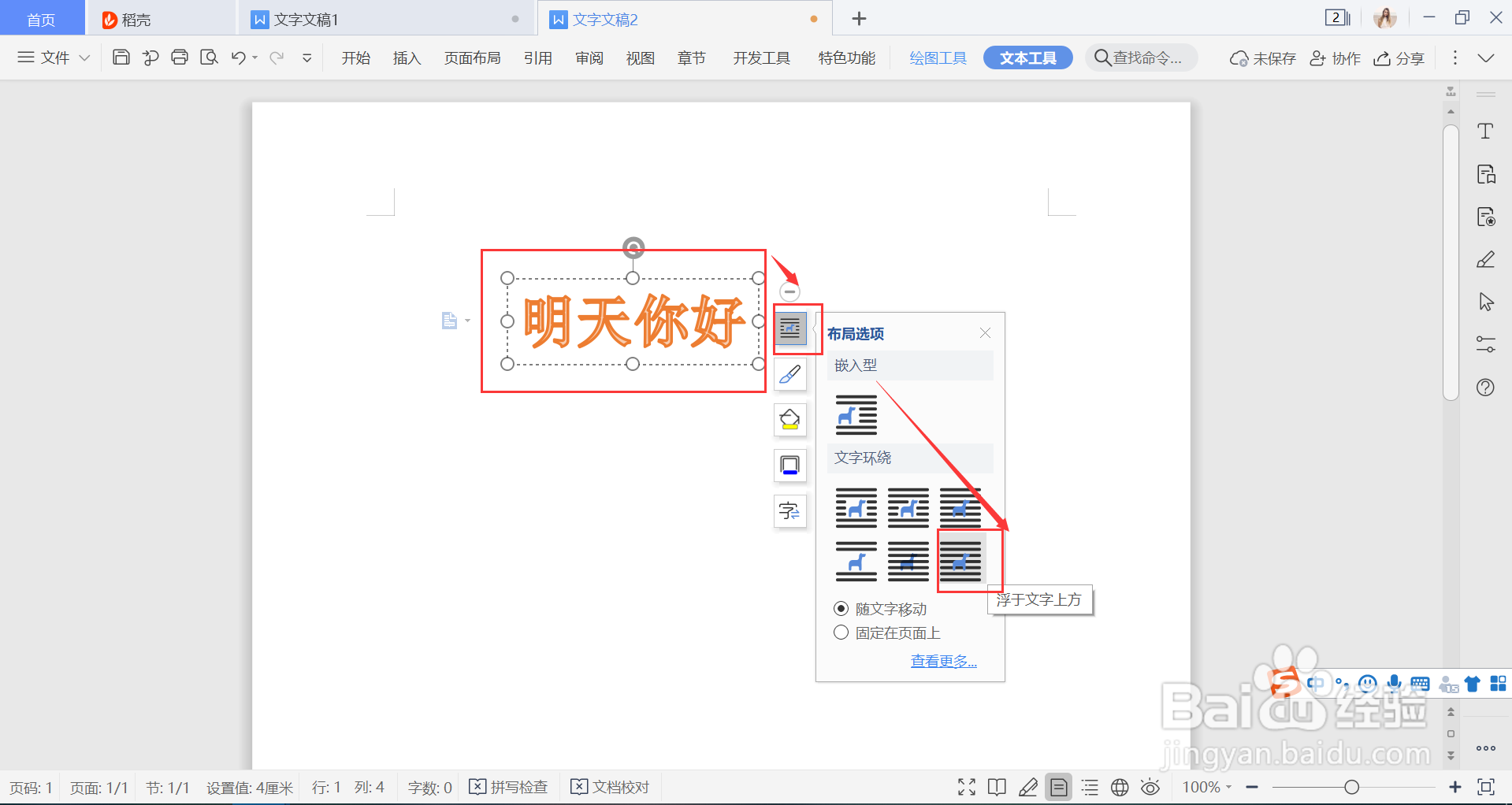Switch to the 文本工具 ribbon tab
This screenshot has height=805, width=1512.
pyautogui.click(x=1027, y=57)
